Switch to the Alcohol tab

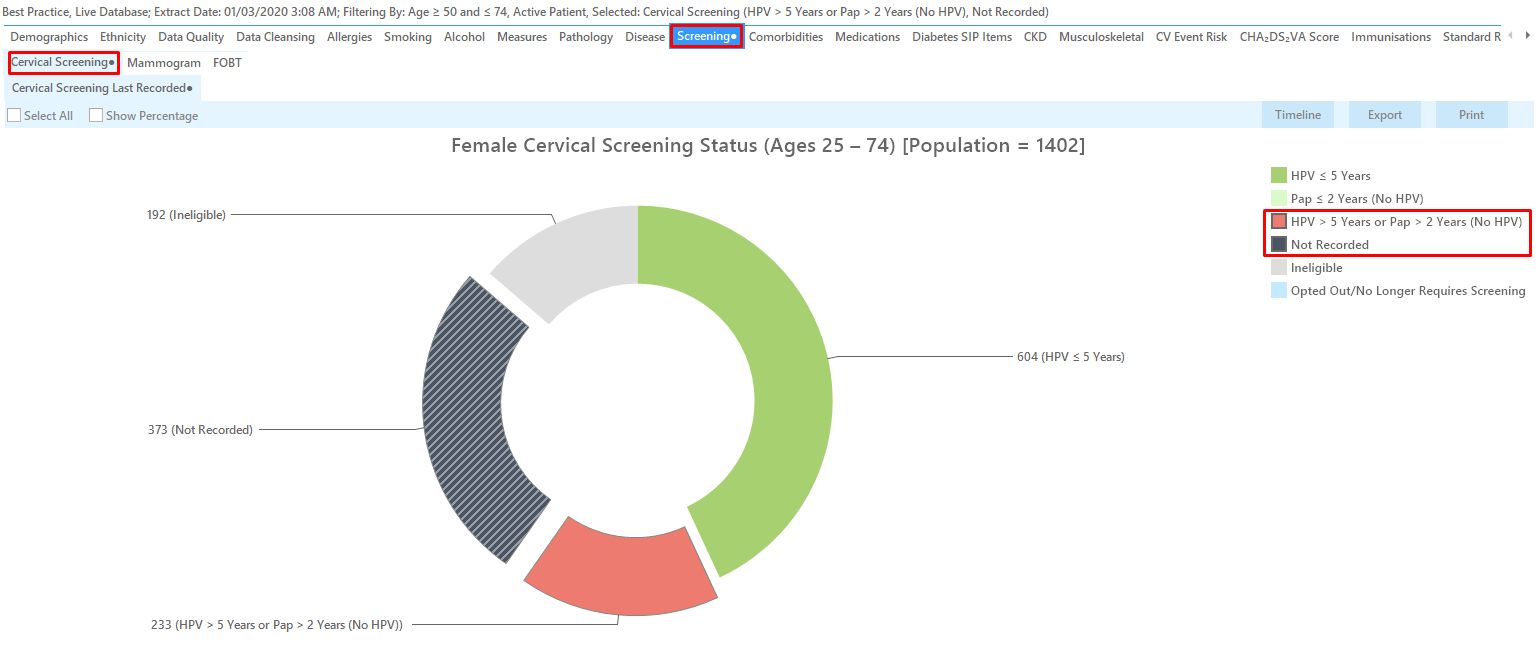pos(464,37)
